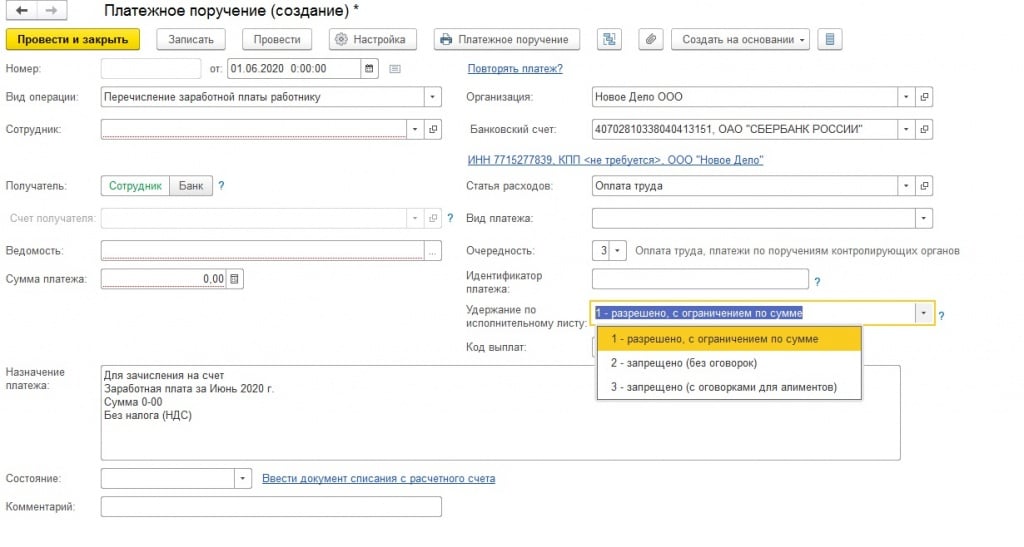The width and height of the screenshot is (1024, 547).
Task: Open calculator icon in Сумма платежа field
Action: [x=234, y=279]
